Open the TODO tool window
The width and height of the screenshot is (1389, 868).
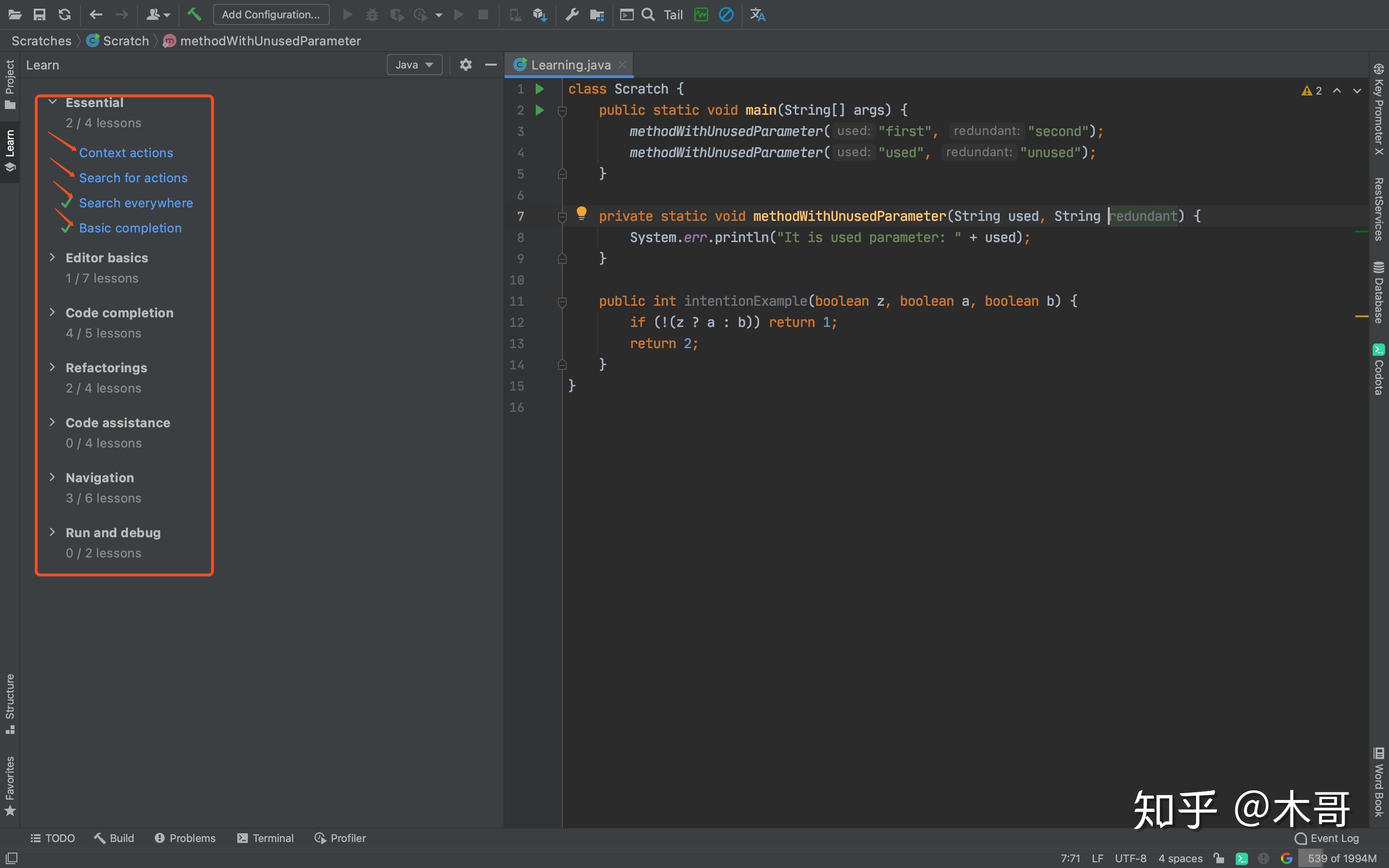[x=52, y=838]
